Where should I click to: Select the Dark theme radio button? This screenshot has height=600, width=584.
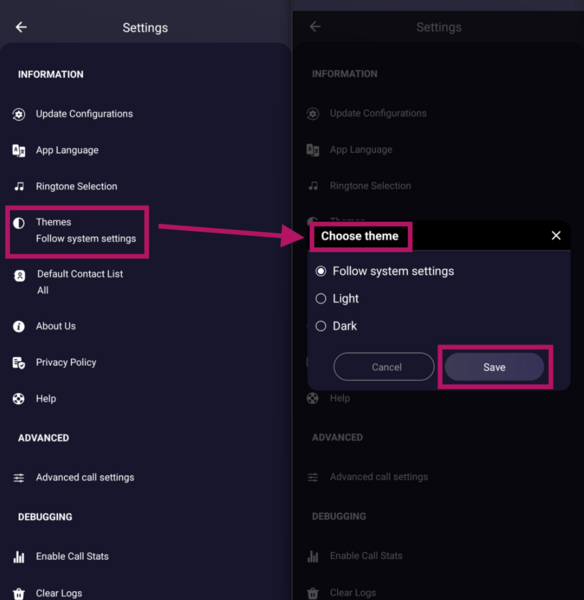click(x=321, y=326)
